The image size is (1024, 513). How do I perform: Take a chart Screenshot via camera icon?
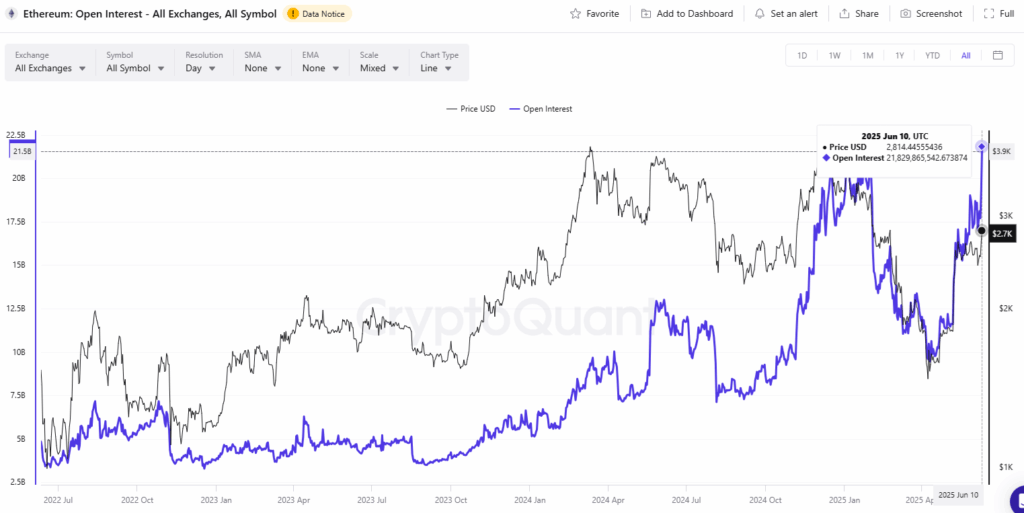[905, 14]
